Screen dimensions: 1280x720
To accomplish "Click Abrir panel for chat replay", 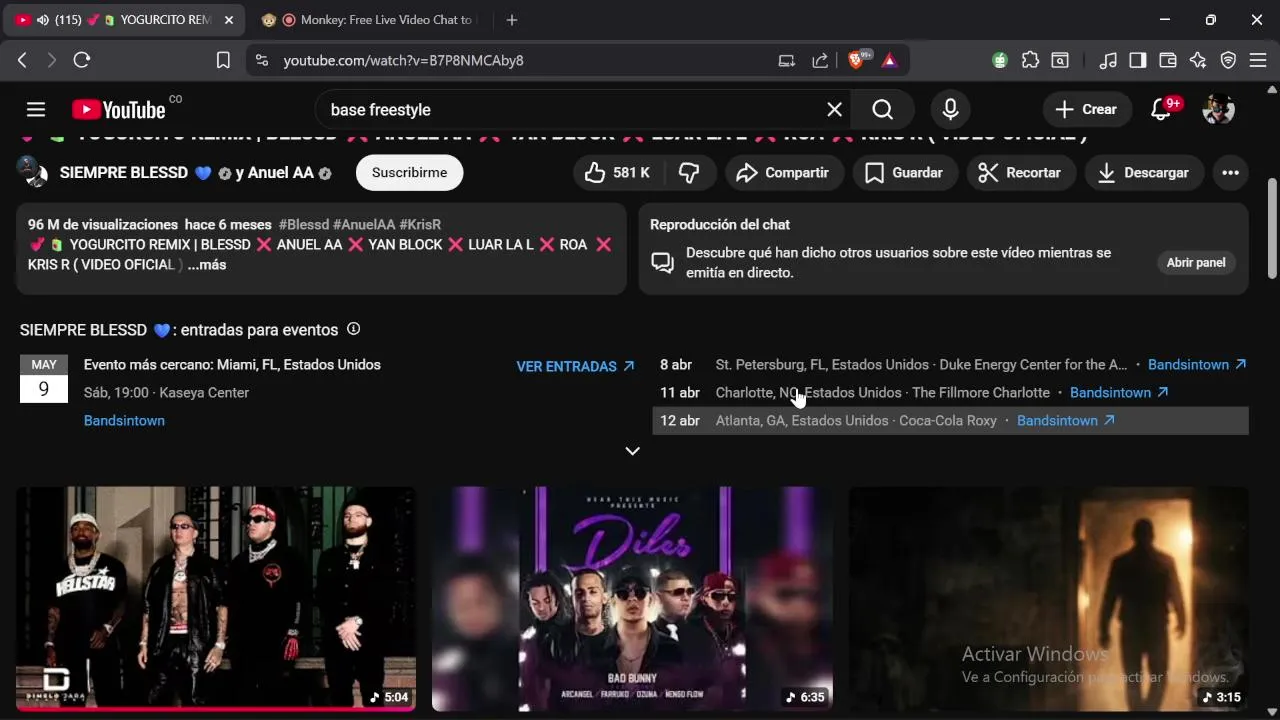I will pos(1196,263).
